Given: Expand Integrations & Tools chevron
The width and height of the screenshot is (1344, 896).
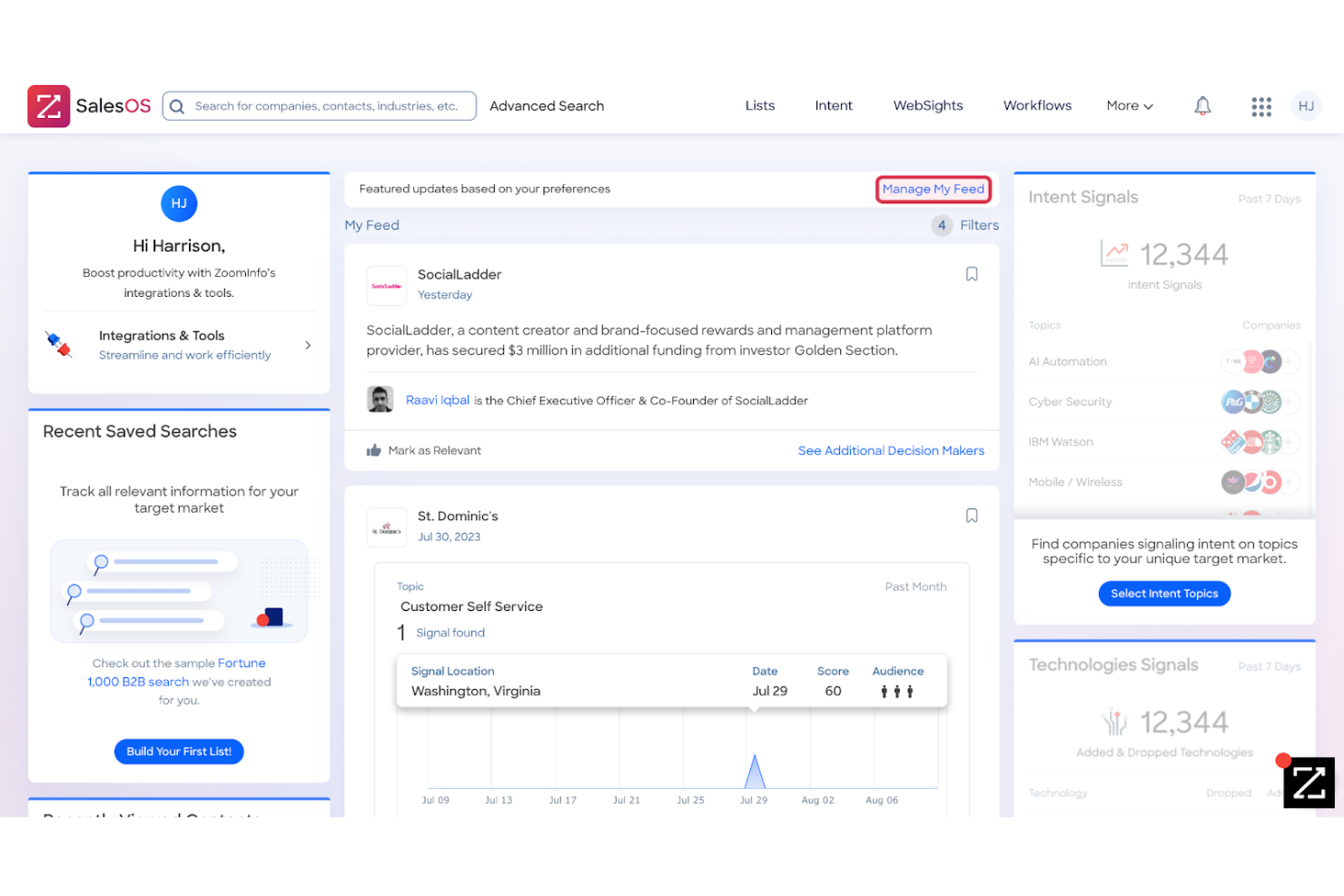Looking at the screenshot, I should coord(308,345).
